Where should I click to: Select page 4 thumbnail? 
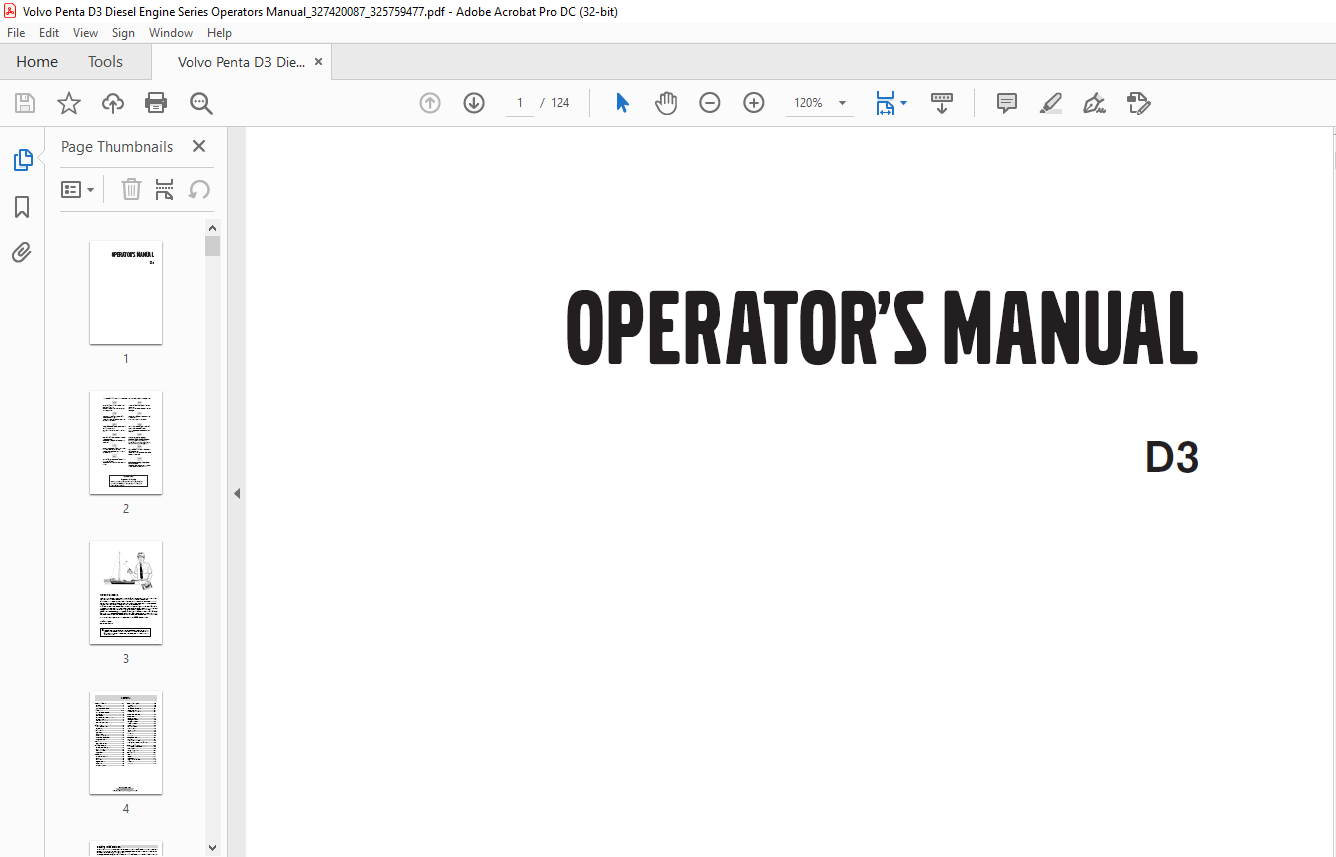click(126, 742)
